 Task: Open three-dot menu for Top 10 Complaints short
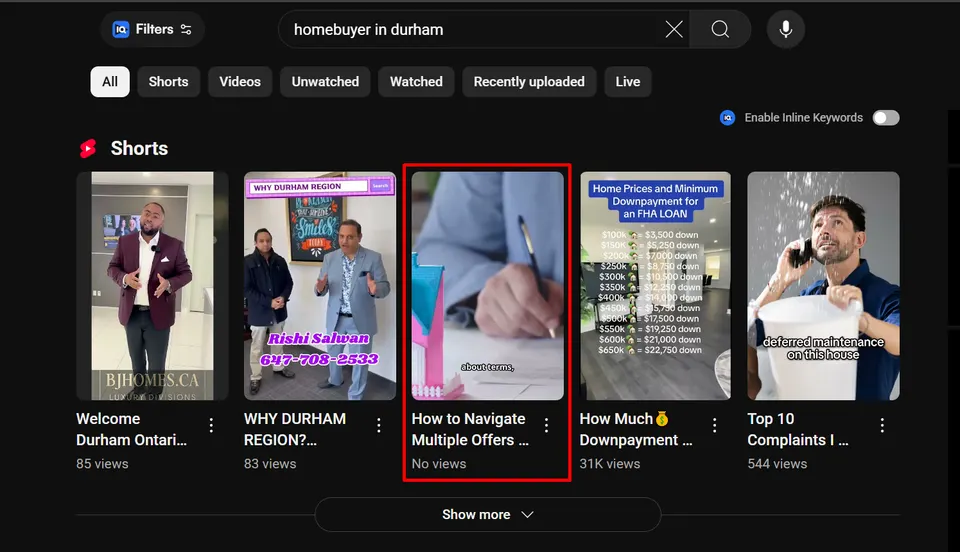[882, 425]
